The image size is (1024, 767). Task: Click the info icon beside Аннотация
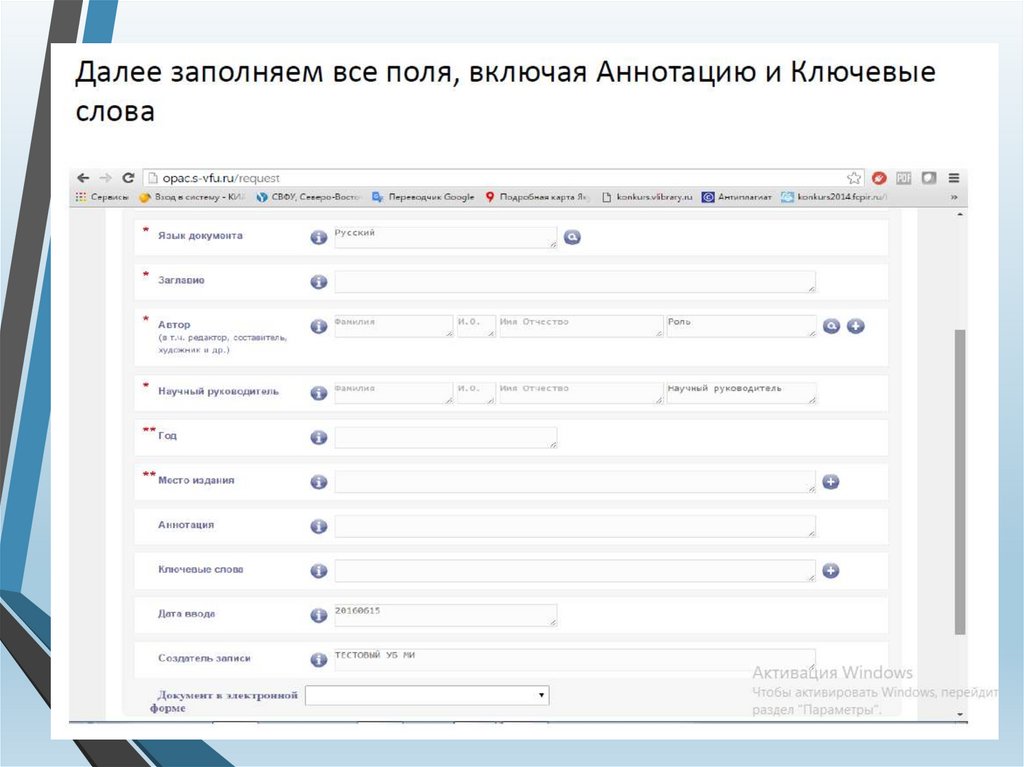[x=319, y=526]
